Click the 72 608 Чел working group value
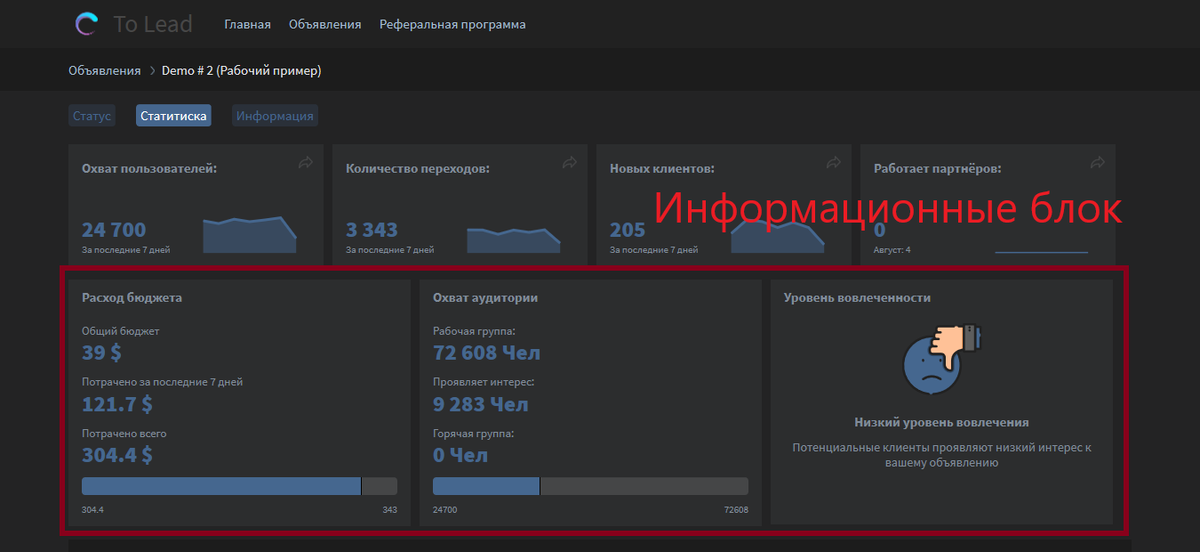This screenshot has height=552, width=1200. click(486, 352)
